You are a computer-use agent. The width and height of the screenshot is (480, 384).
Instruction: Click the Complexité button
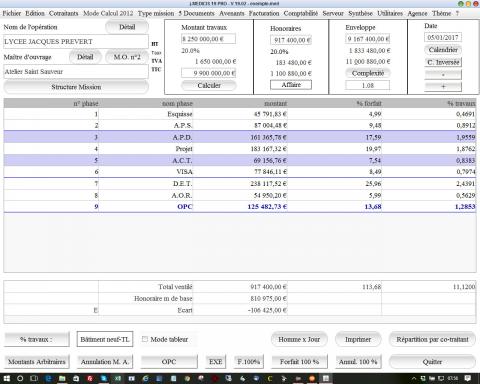point(368,73)
